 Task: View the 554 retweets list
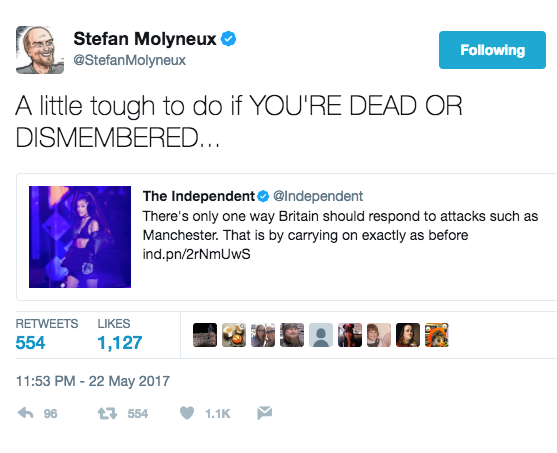[31, 343]
